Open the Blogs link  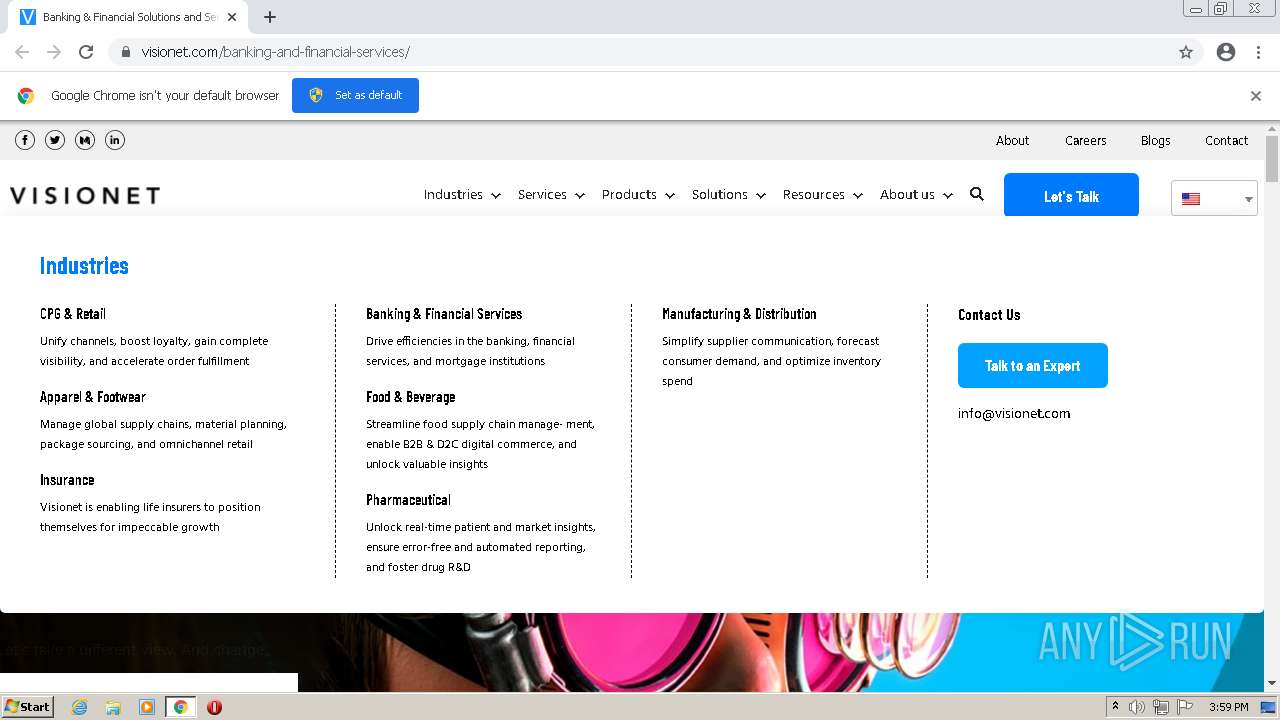[1155, 141]
